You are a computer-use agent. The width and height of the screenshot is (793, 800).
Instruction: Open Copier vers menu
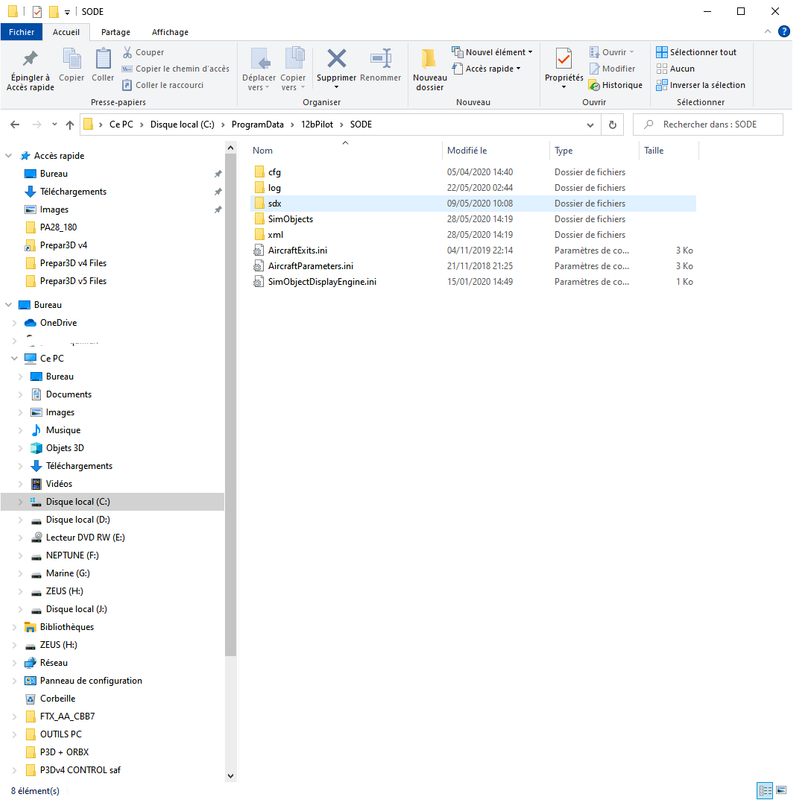pyautogui.click(x=293, y=70)
